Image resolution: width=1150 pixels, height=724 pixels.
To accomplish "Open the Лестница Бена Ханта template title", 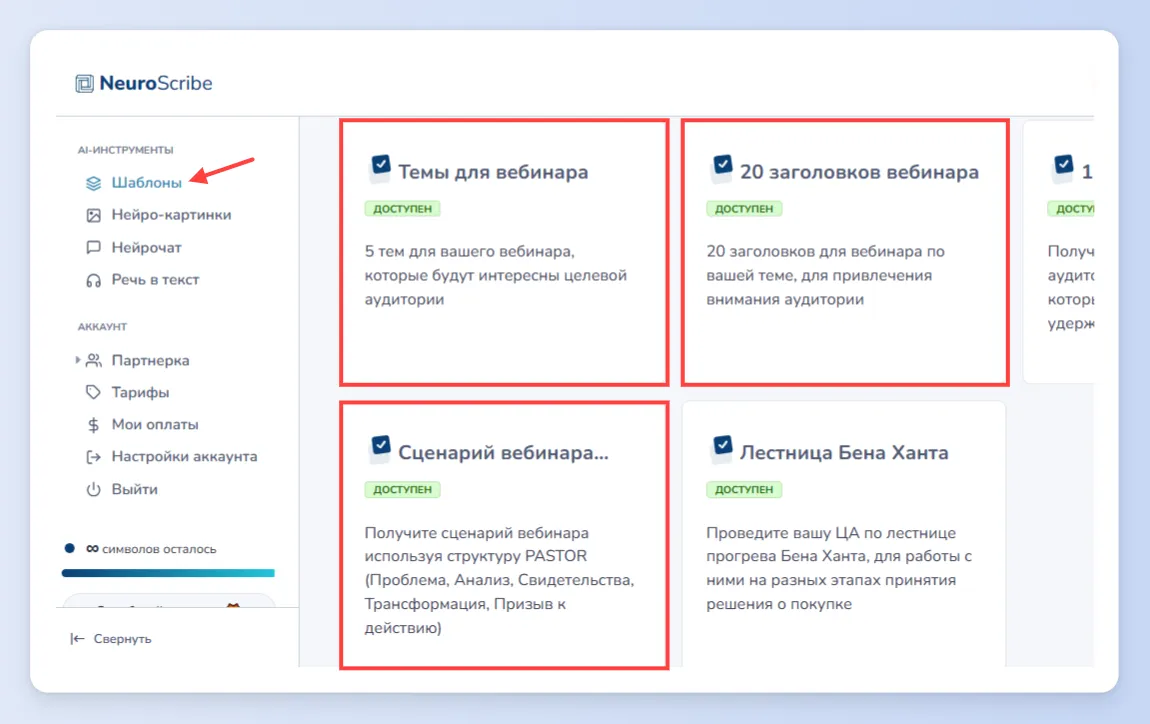I will click(x=843, y=453).
